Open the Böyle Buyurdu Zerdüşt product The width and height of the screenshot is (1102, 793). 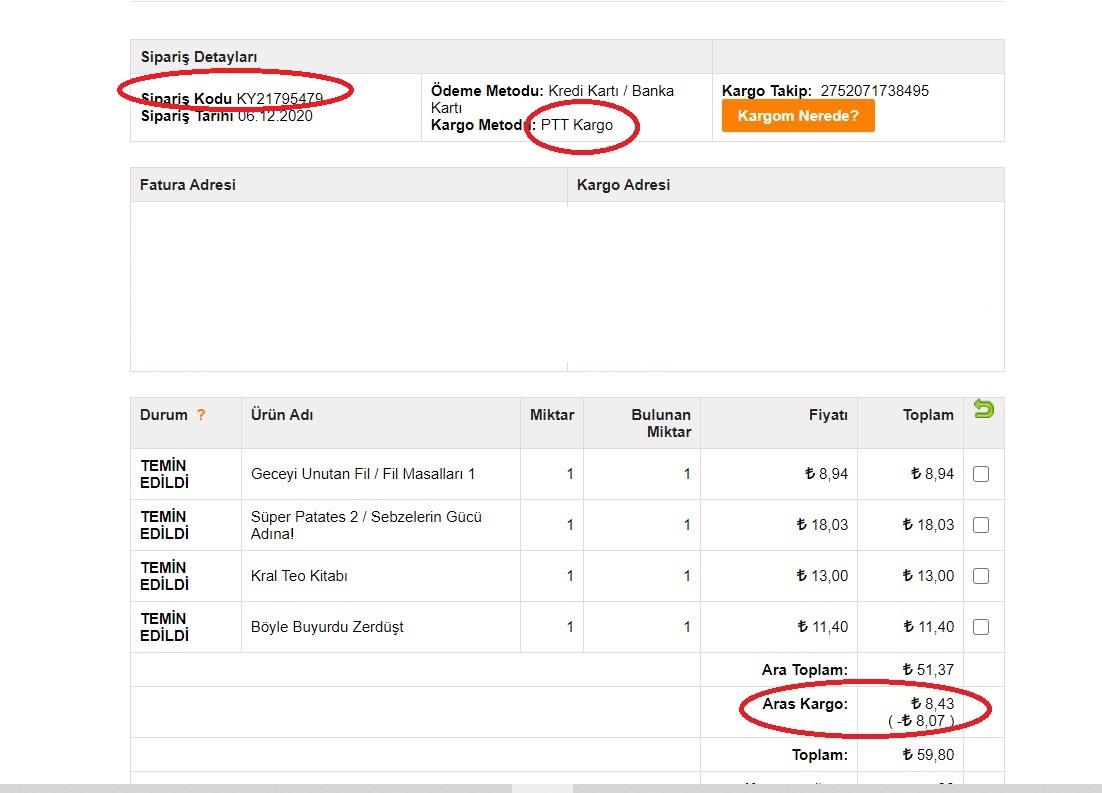[x=327, y=627]
